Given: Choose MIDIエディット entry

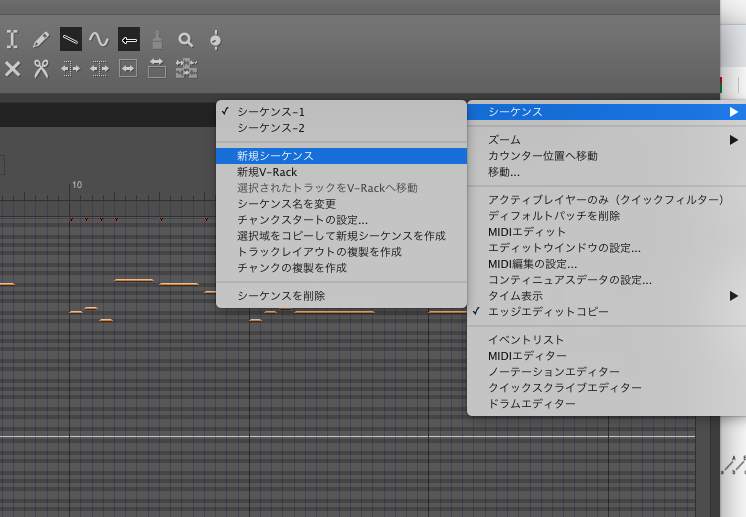Looking at the screenshot, I should coord(607,232).
